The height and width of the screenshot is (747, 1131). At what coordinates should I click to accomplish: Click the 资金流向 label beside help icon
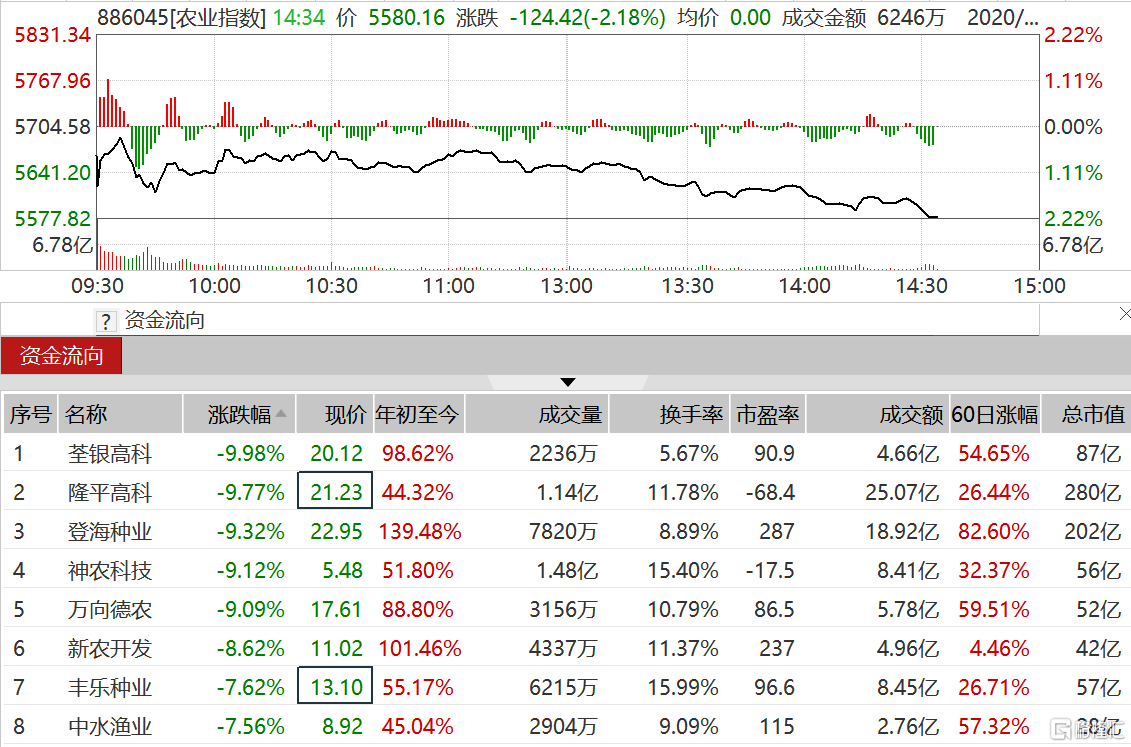pyautogui.click(x=164, y=320)
